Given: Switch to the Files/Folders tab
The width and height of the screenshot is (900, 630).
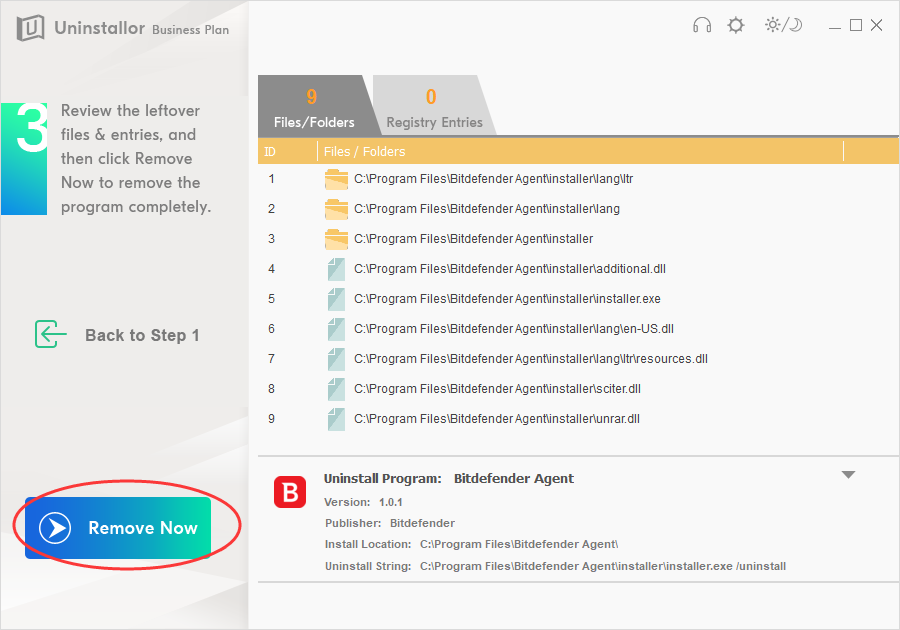Looking at the screenshot, I should 314,106.
